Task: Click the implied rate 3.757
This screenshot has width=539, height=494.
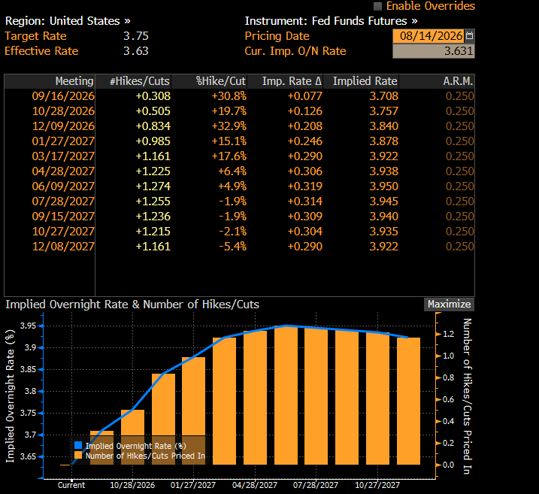Action: 384,111
